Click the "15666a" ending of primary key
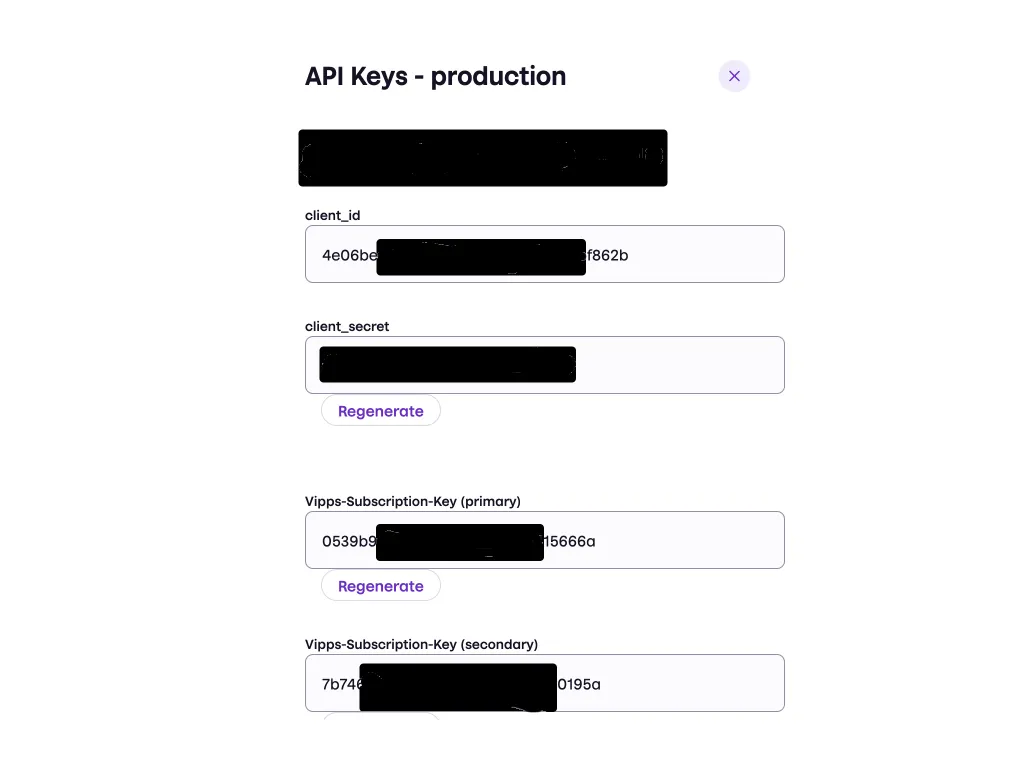Image resolution: width=1024 pixels, height=768 pixels. click(570, 541)
